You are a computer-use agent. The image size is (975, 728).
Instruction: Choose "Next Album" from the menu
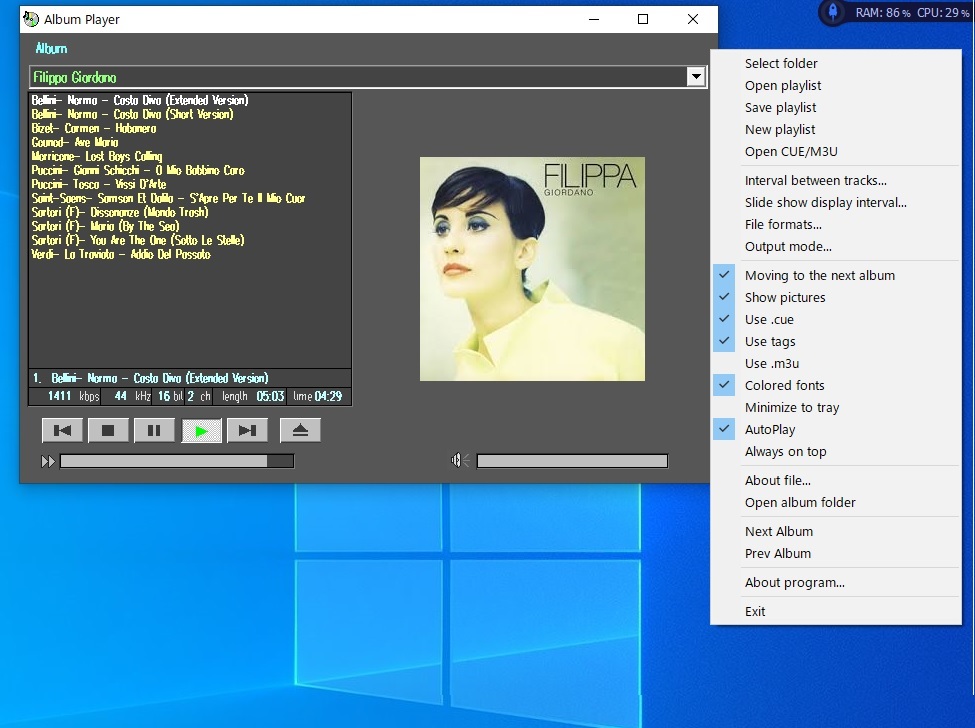click(x=779, y=531)
